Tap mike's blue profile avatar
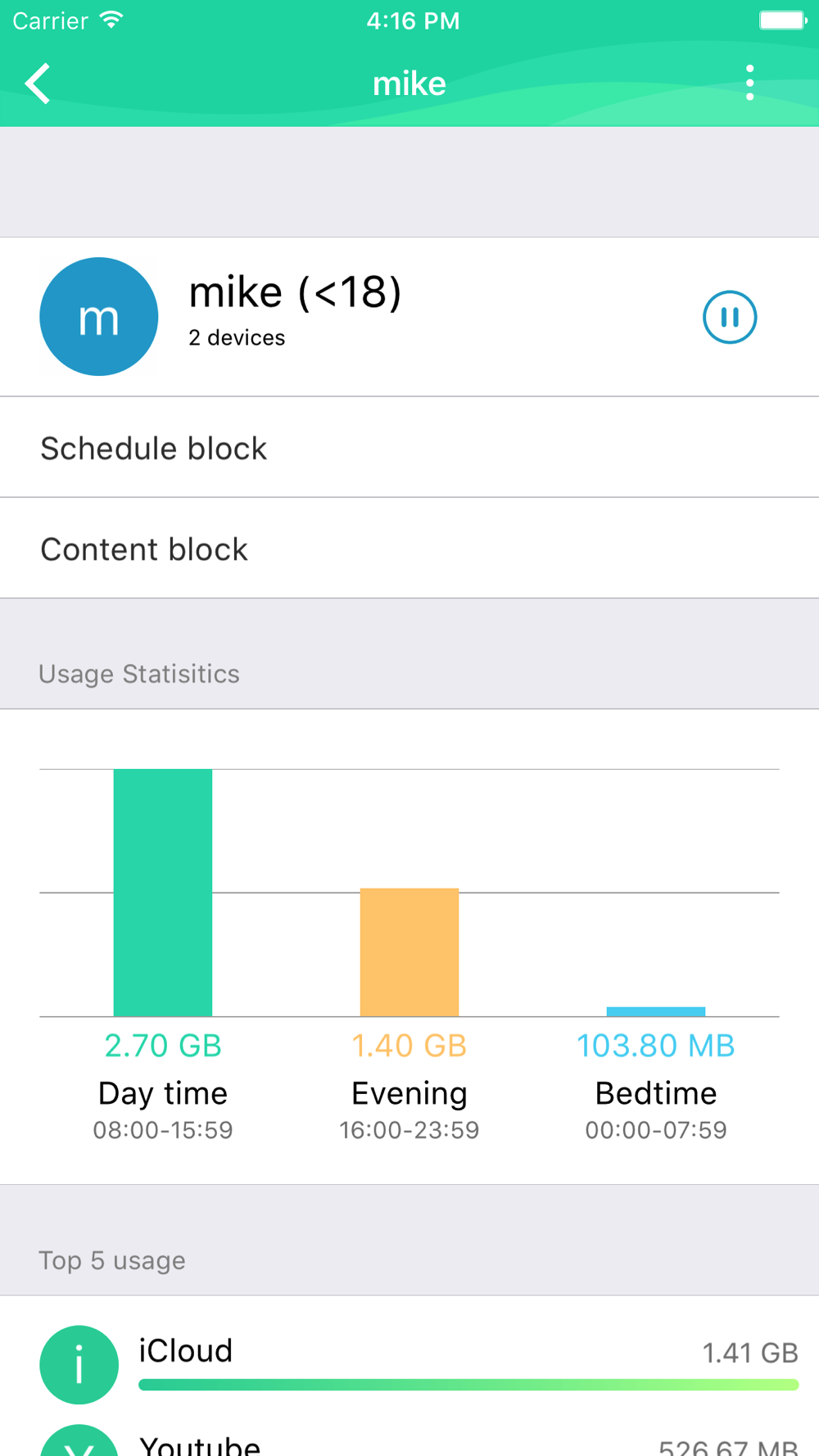The height and width of the screenshot is (1456, 819). click(x=99, y=317)
